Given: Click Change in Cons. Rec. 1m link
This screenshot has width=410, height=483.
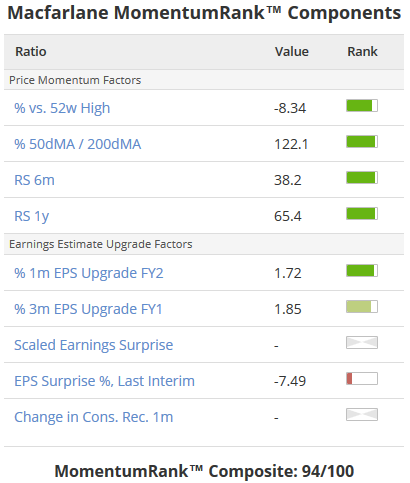Looking at the screenshot, I should 94,417.
